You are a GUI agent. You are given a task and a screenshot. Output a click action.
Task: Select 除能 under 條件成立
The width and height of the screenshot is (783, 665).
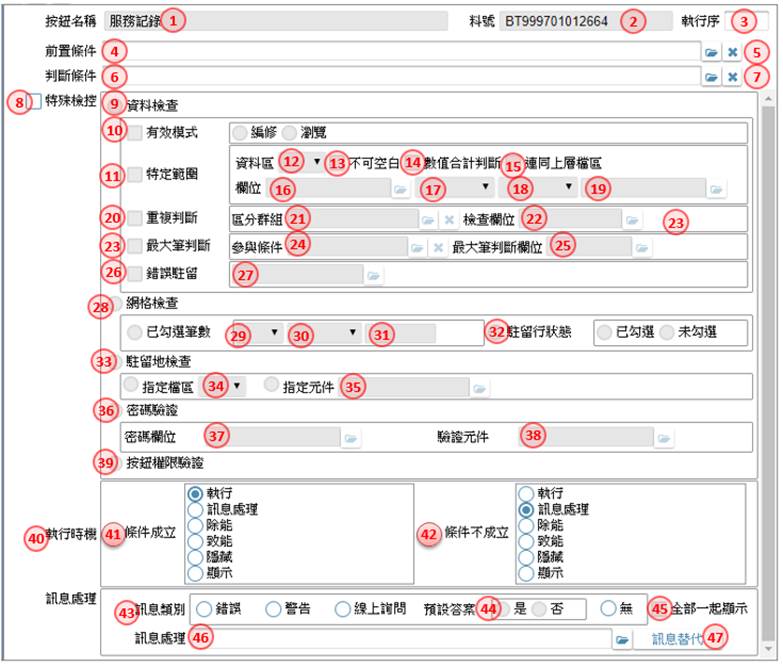point(195,526)
